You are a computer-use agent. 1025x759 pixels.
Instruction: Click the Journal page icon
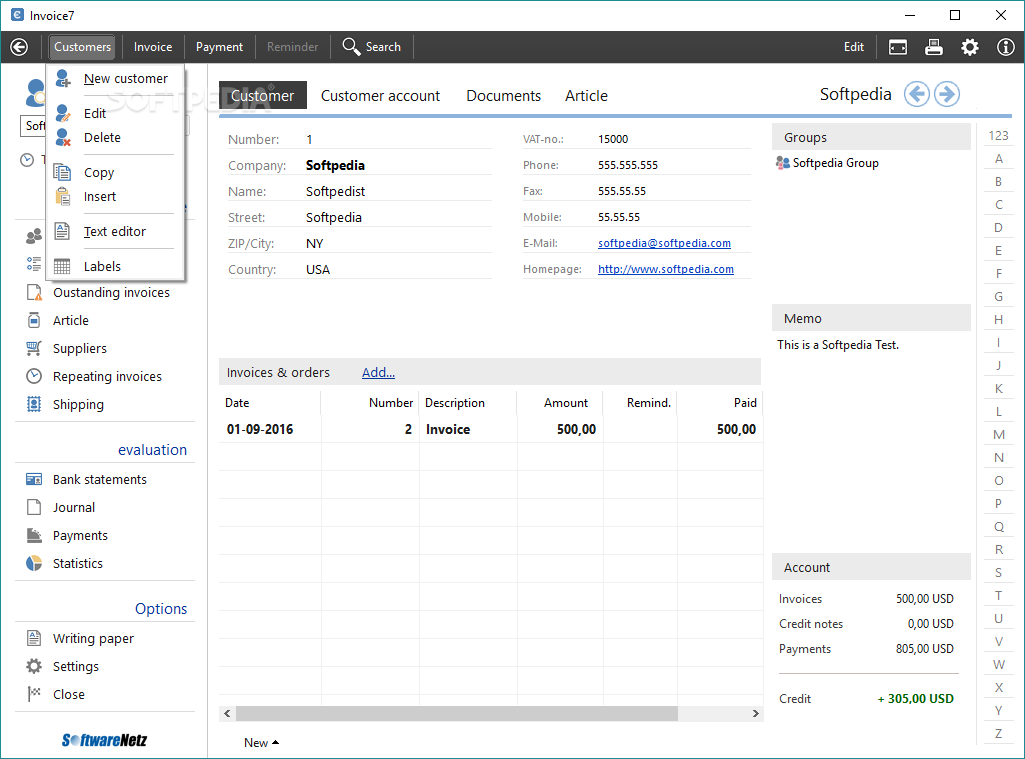pyautogui.click(x=34, y=507)
